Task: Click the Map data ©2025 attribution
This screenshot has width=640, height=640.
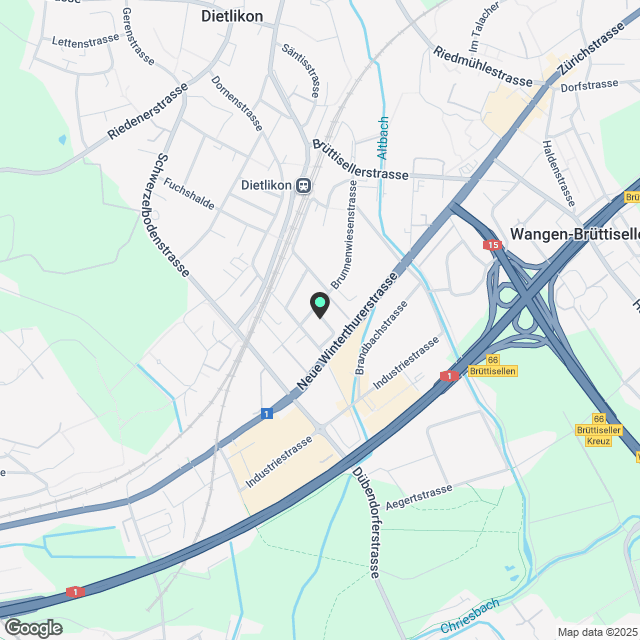Action: 598,632
